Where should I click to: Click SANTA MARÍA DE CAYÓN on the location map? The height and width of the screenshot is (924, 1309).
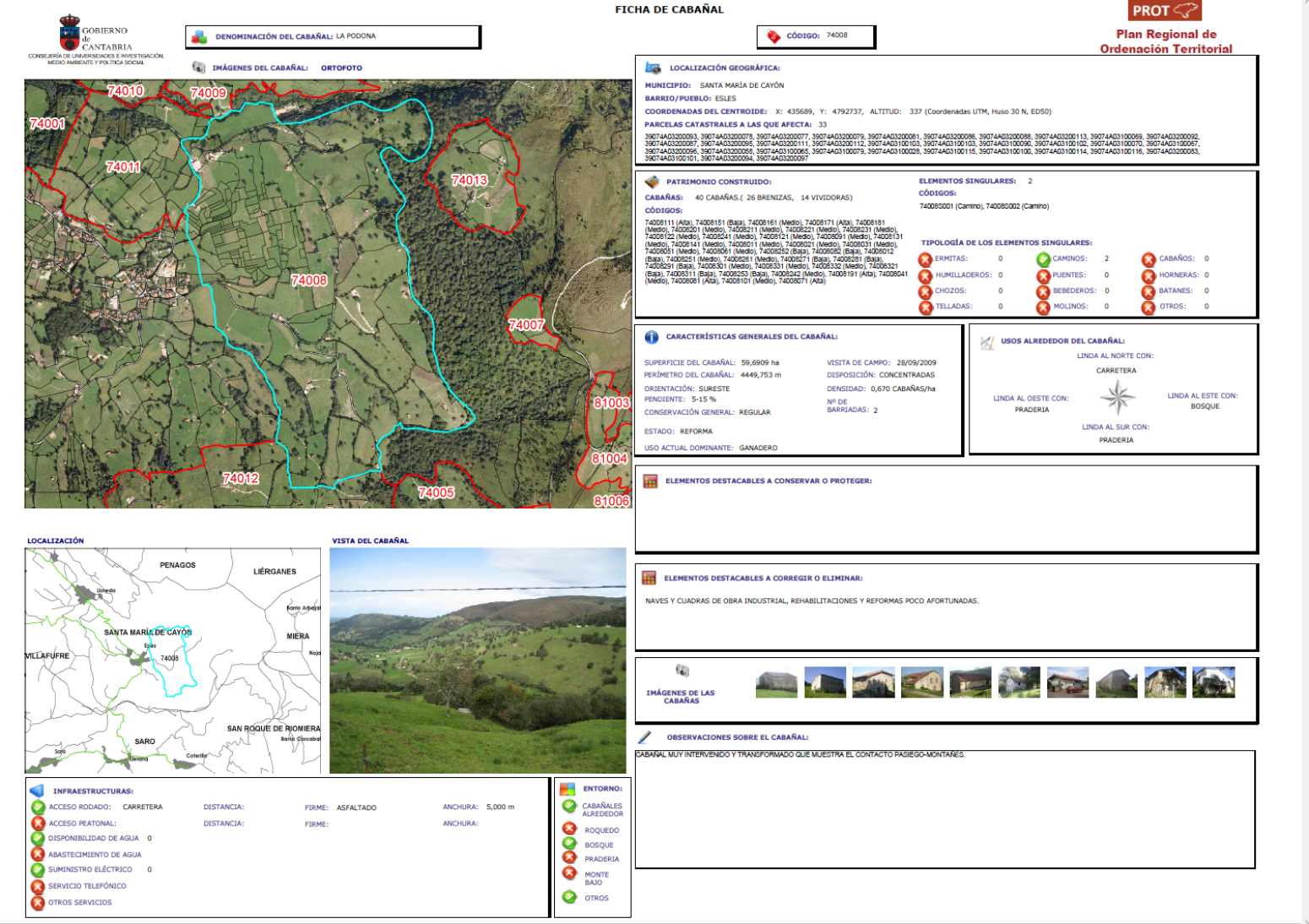point(148,633)
